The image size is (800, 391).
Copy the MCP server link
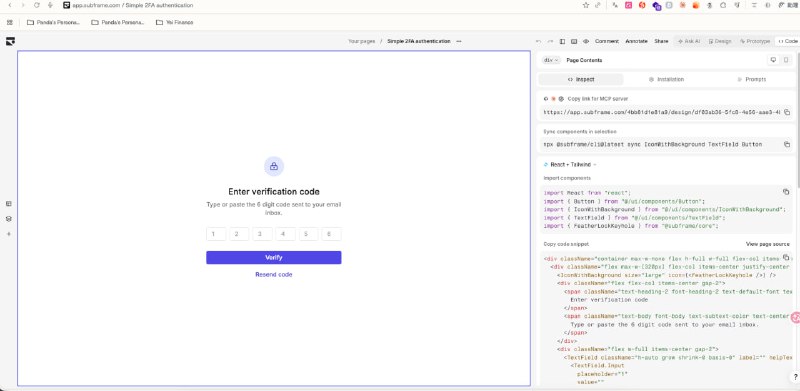(787, 112)
